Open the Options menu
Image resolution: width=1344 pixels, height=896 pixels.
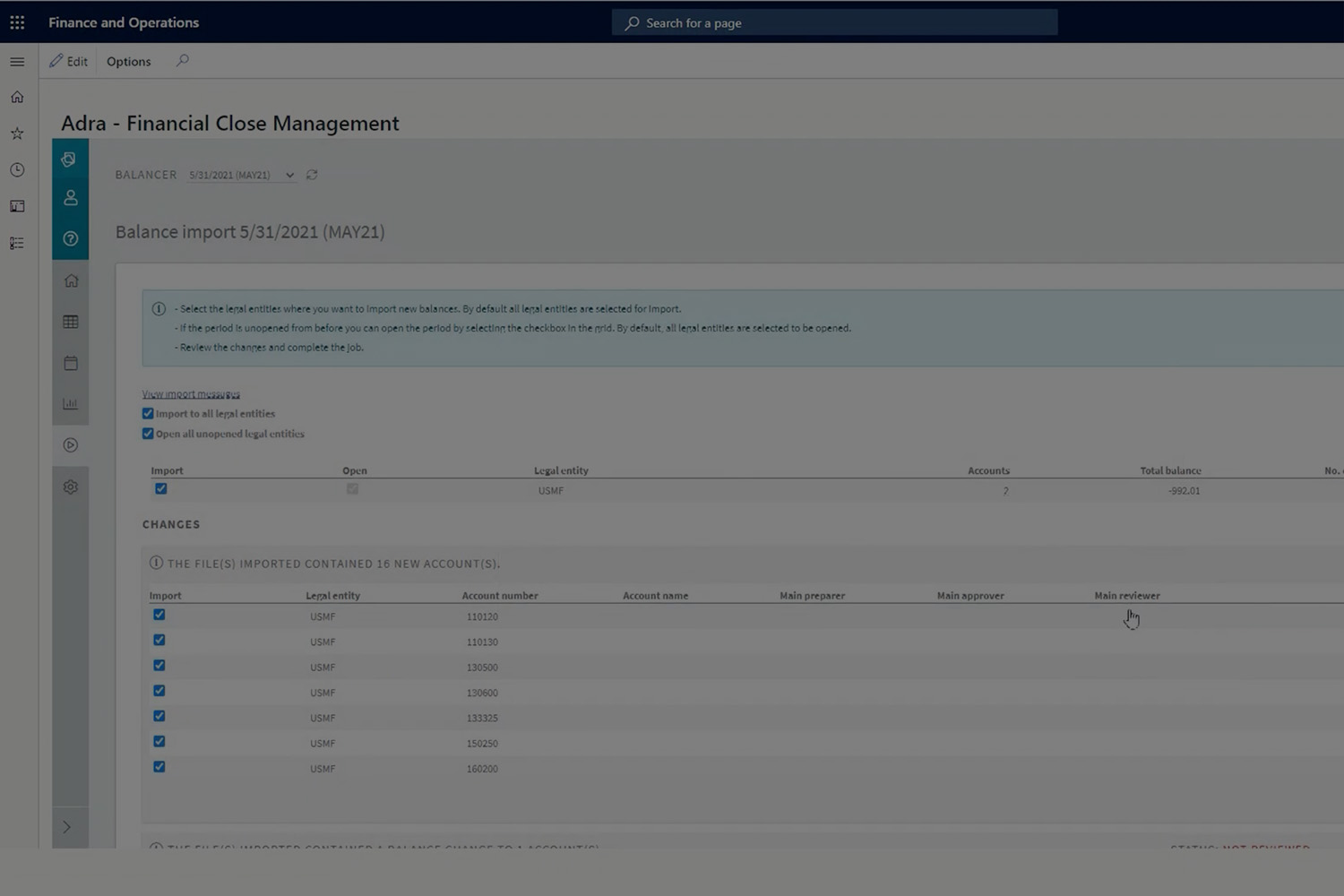coord(129,62)
